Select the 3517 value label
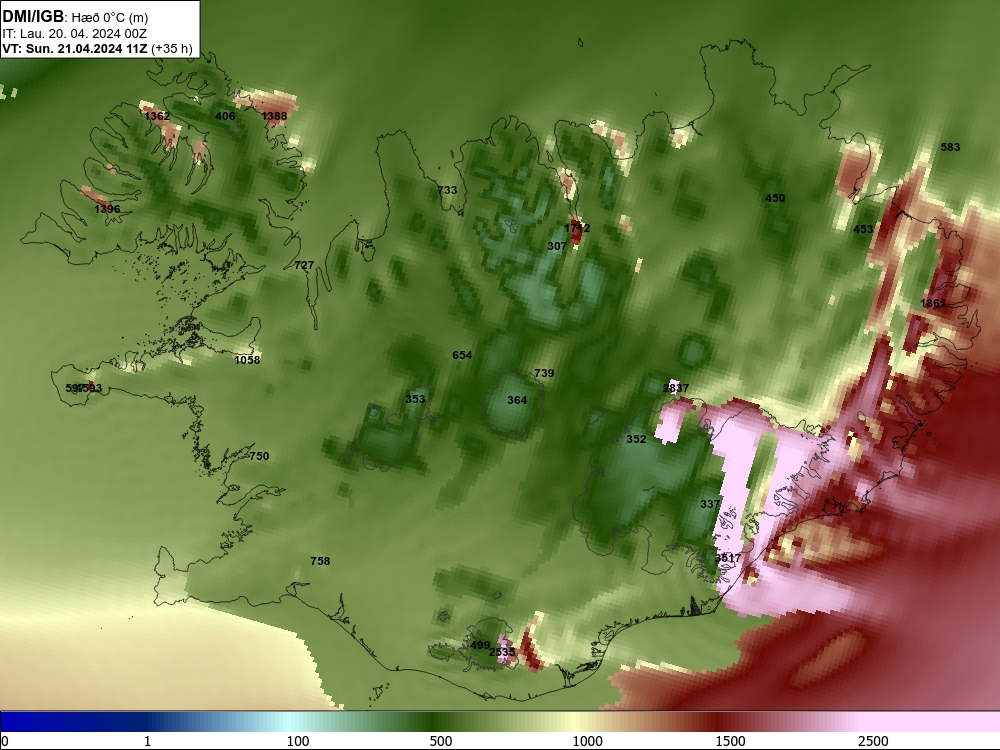 point(728,558)
